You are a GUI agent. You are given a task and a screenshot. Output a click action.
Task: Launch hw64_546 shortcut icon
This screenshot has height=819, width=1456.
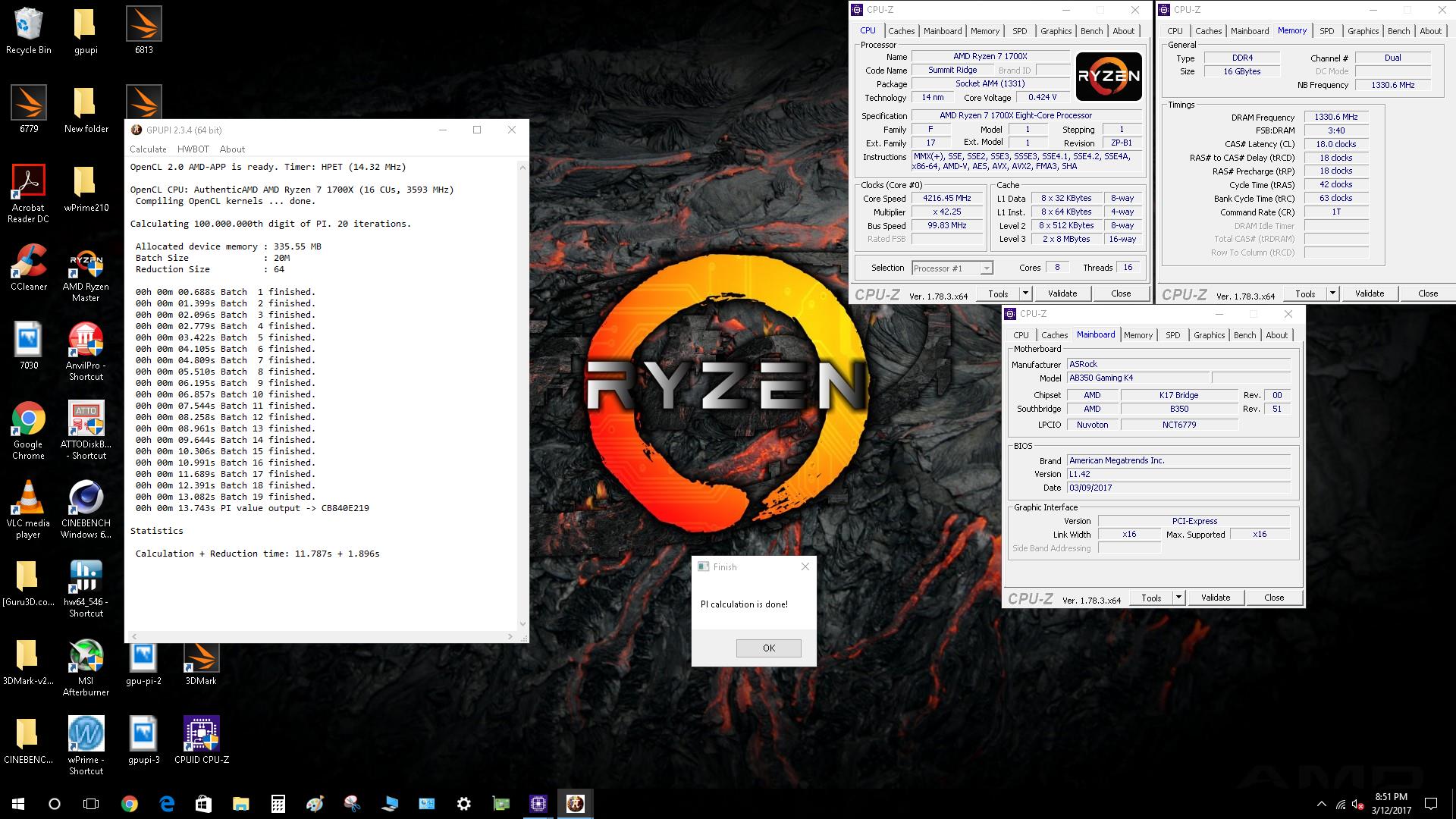[86, 588]
